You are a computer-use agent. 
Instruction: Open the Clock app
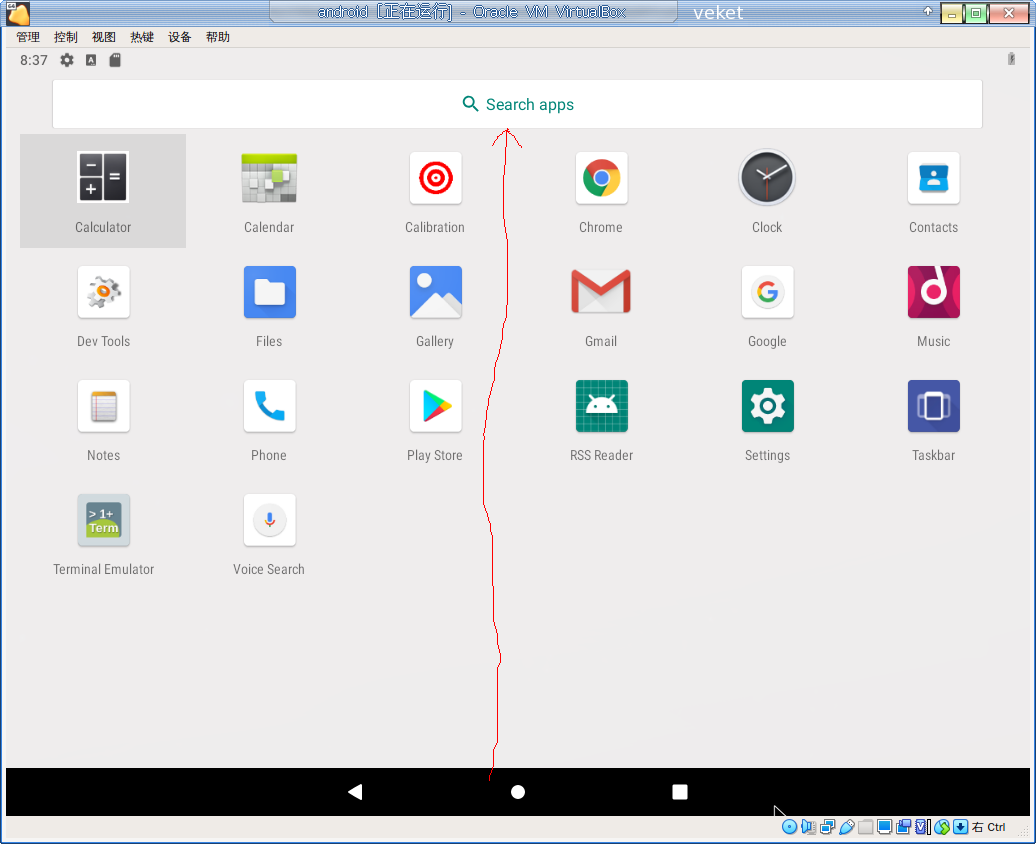[x=766, y=191]
